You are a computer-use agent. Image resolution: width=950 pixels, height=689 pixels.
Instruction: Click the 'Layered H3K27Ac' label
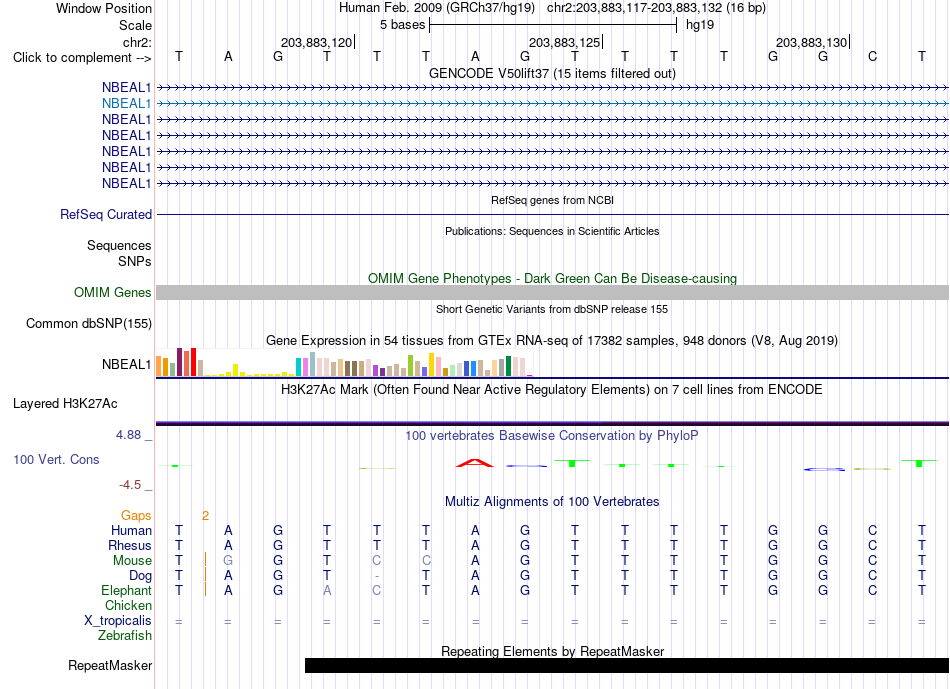pyautogui.click(x=65, y=404)
